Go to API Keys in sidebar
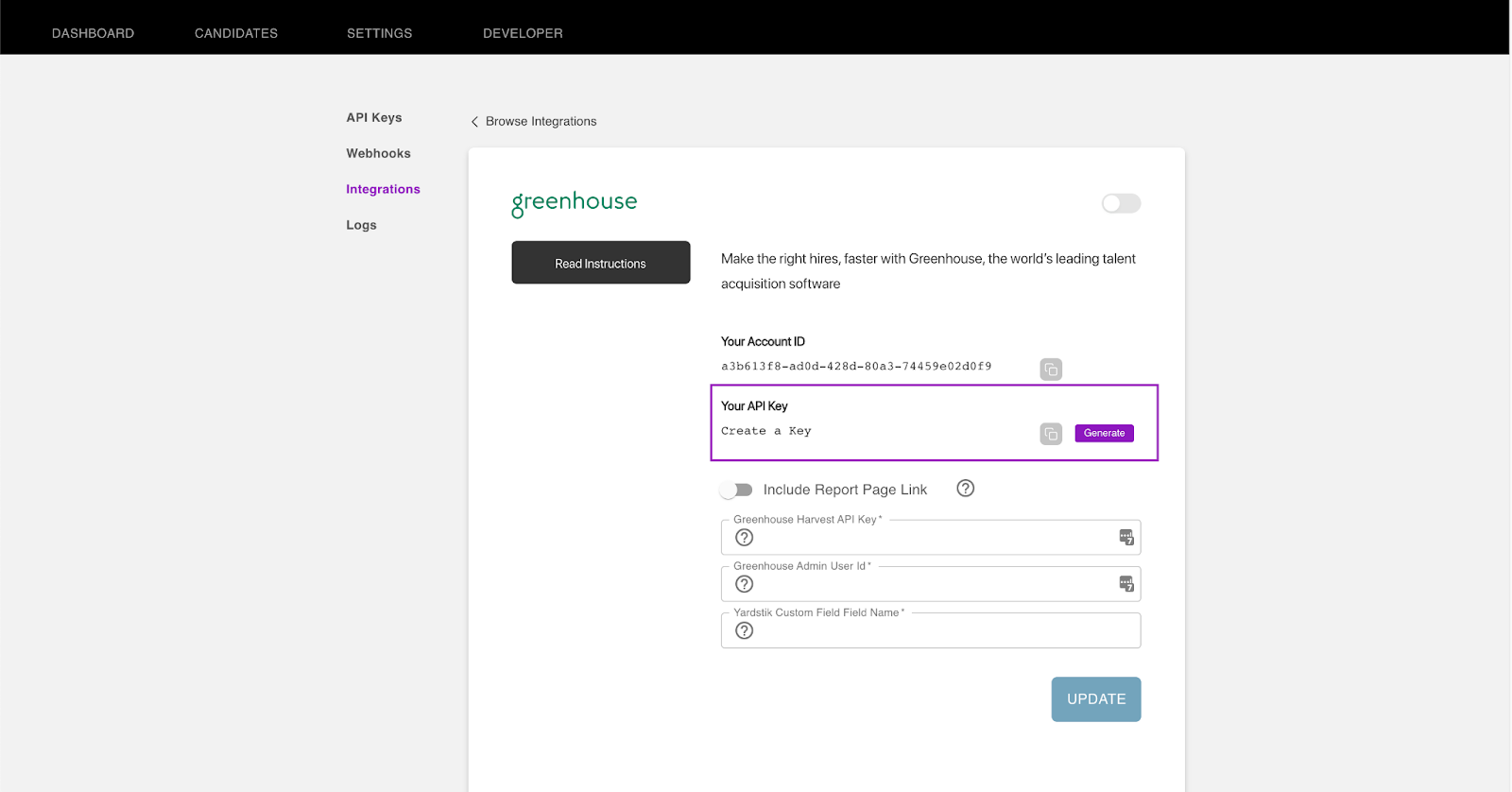 [x=374, y=117]
